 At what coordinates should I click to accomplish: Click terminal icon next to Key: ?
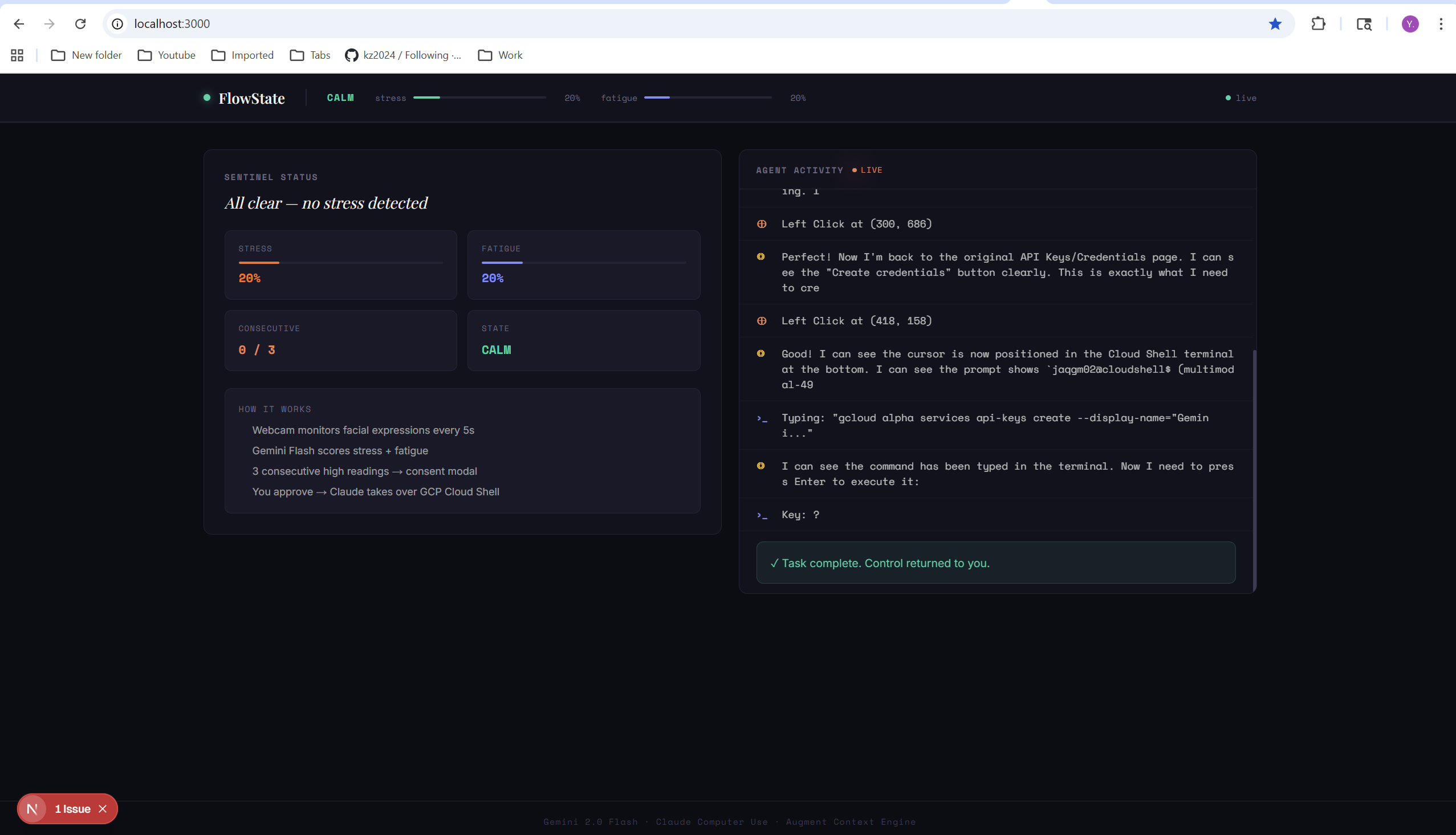click(762, 515)
